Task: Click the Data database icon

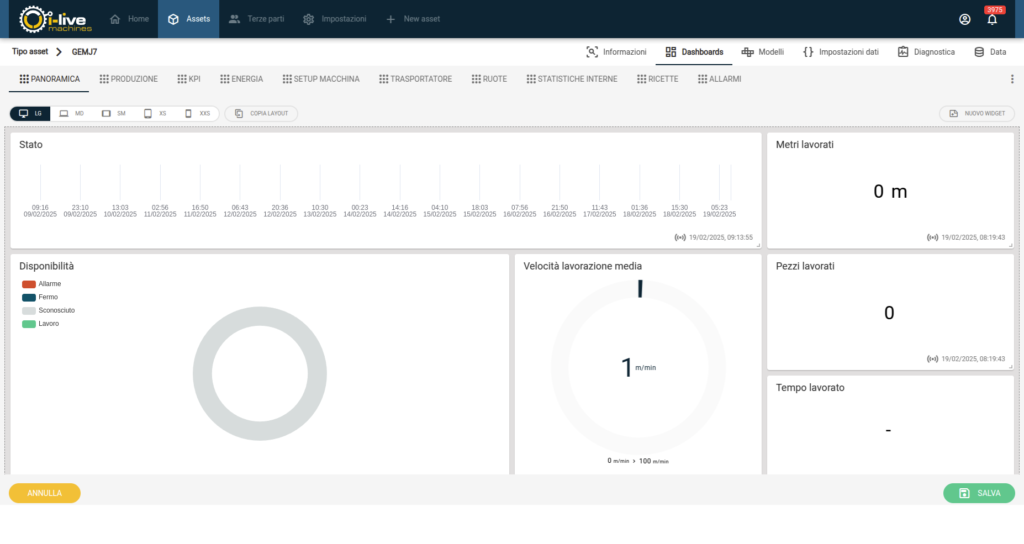Action: (979, 52)
